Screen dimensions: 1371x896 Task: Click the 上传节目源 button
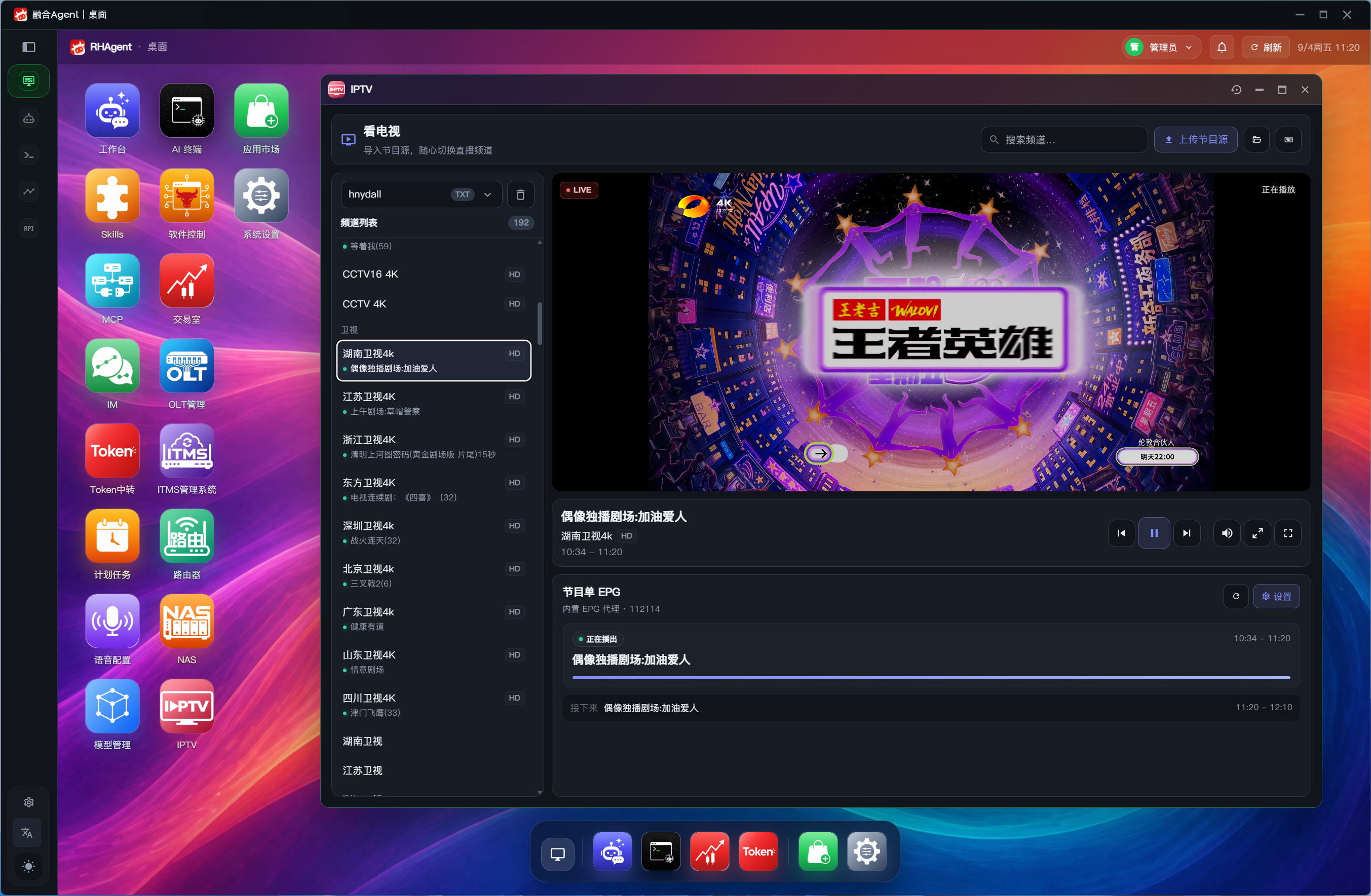(1196, 139)
